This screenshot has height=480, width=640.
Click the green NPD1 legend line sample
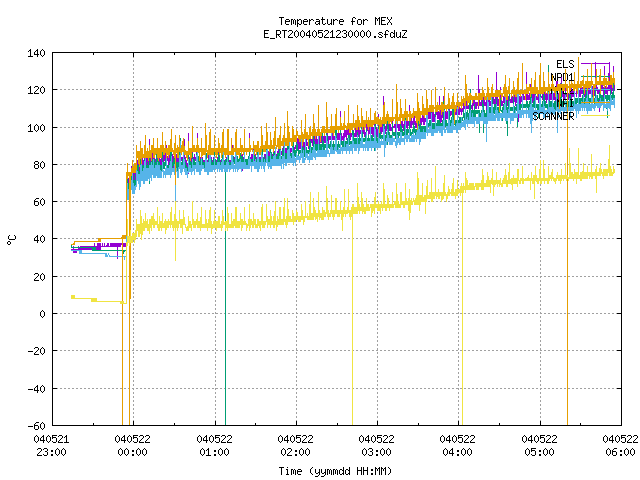(x=596, y=77)
